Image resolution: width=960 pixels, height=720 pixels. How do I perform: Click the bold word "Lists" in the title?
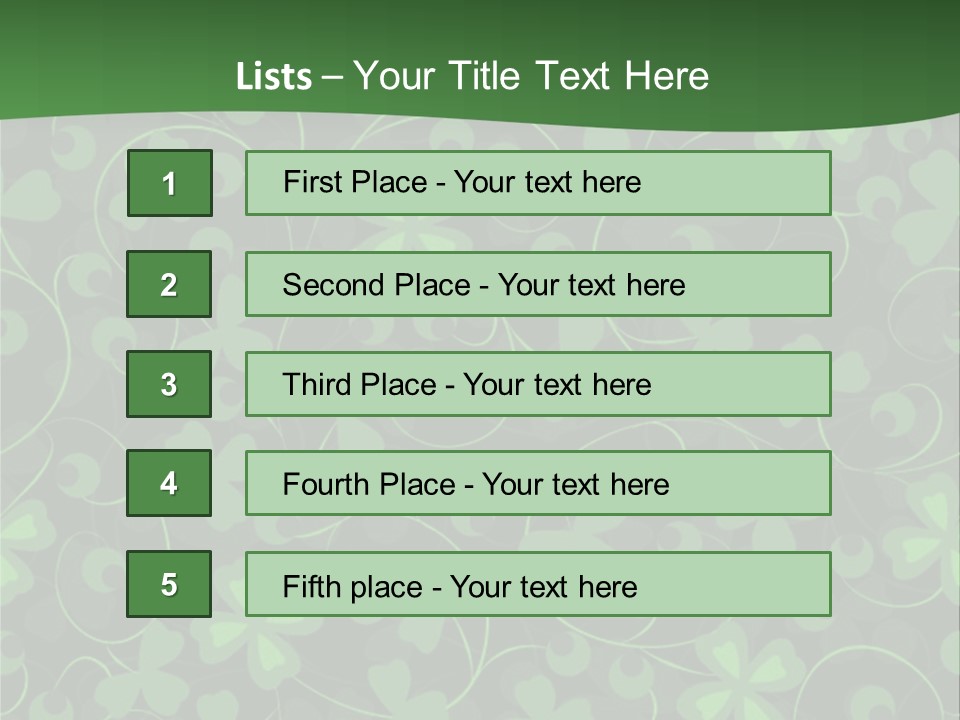coord(273,77)
